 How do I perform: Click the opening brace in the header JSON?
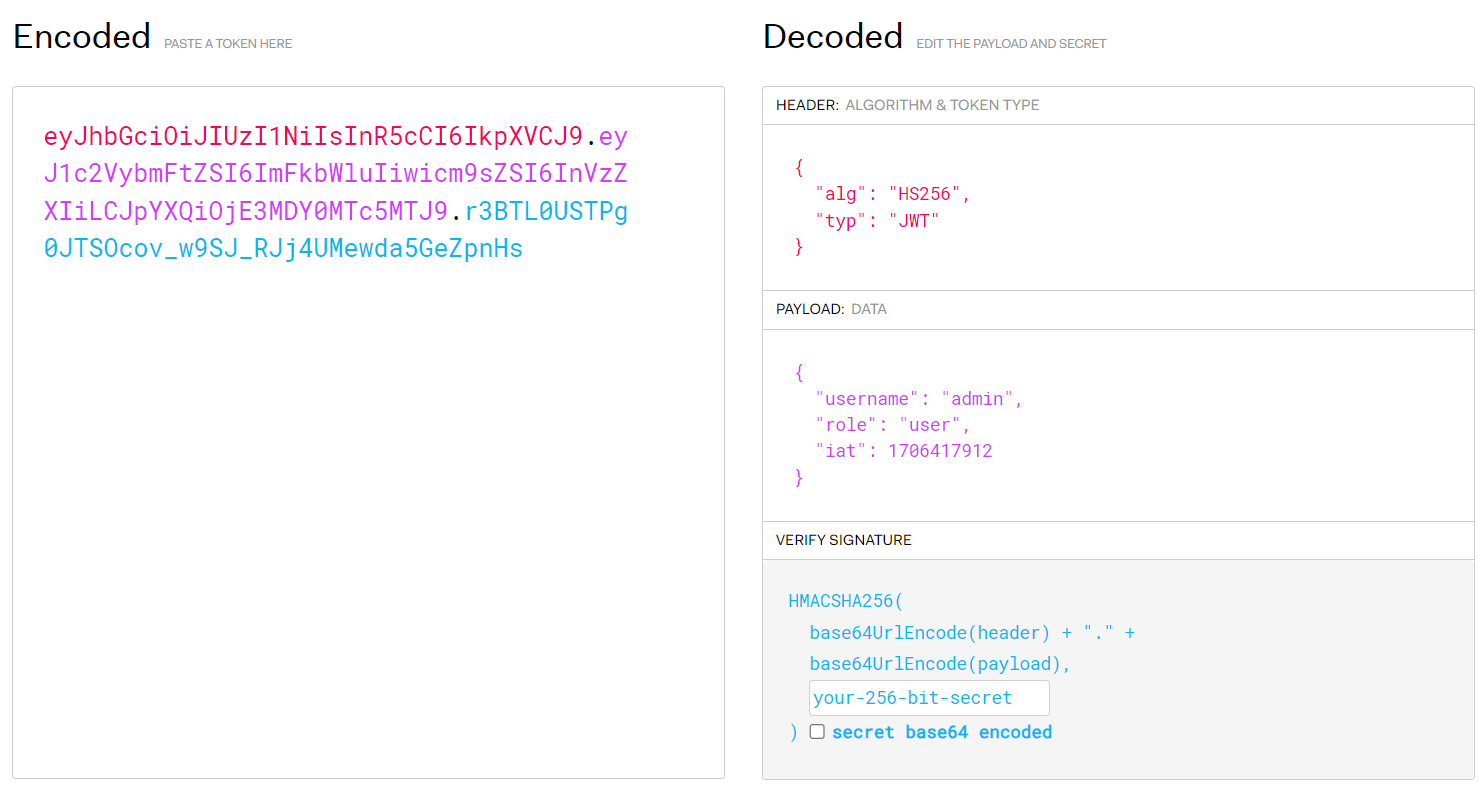799,168
